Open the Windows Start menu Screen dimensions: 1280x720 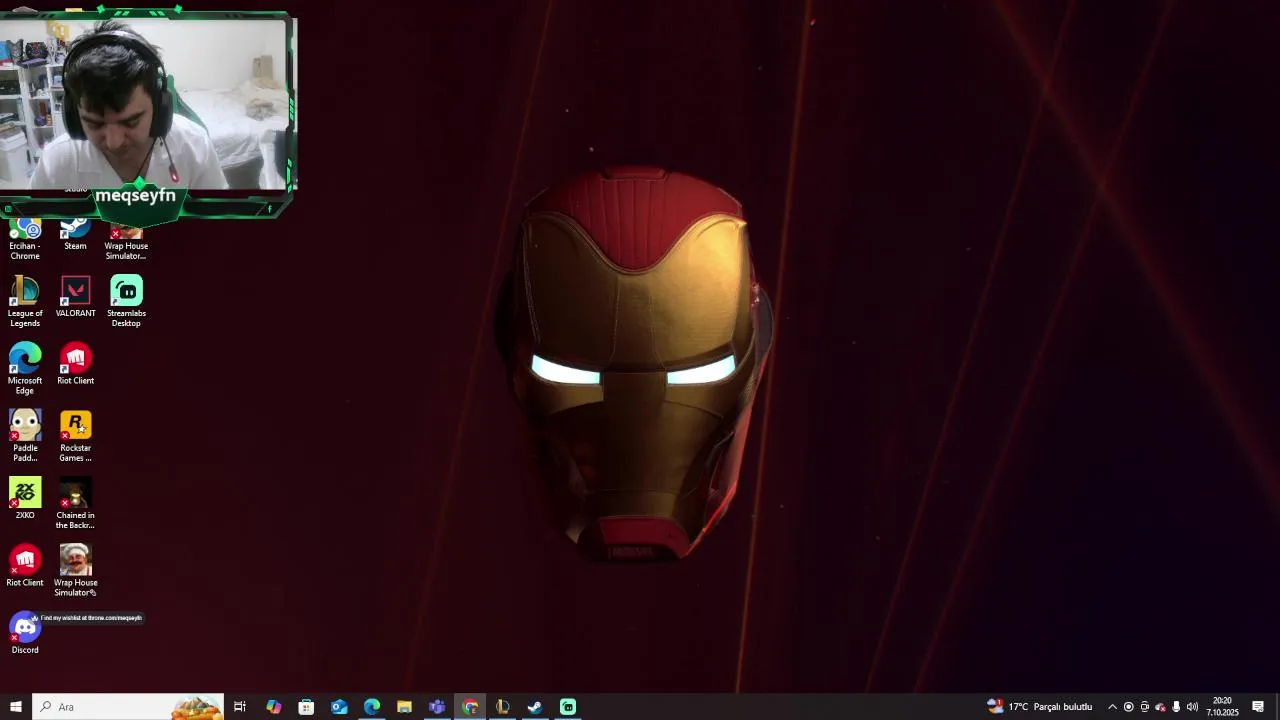[x=16, y=707]
